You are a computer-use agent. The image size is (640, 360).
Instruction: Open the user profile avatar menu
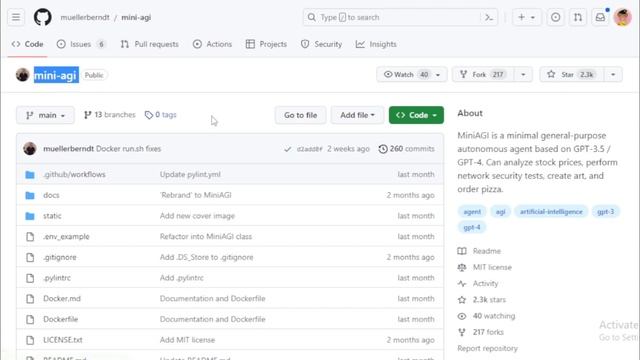622,17
